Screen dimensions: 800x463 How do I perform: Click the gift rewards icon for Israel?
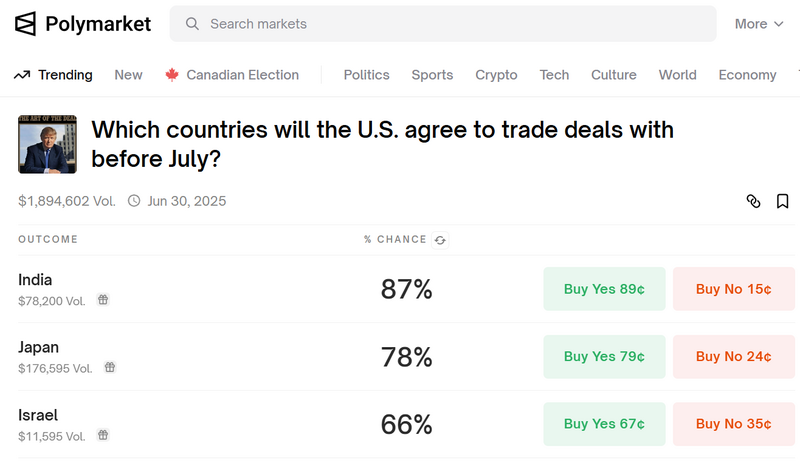coord(103,435)
